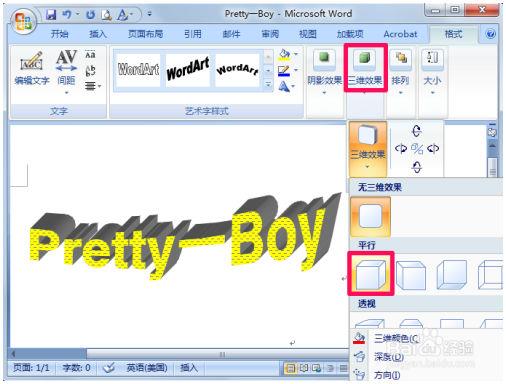Apply the third parallel 3-D style
Viewport: 506px width, 384px height.
(x=452, y=275)
